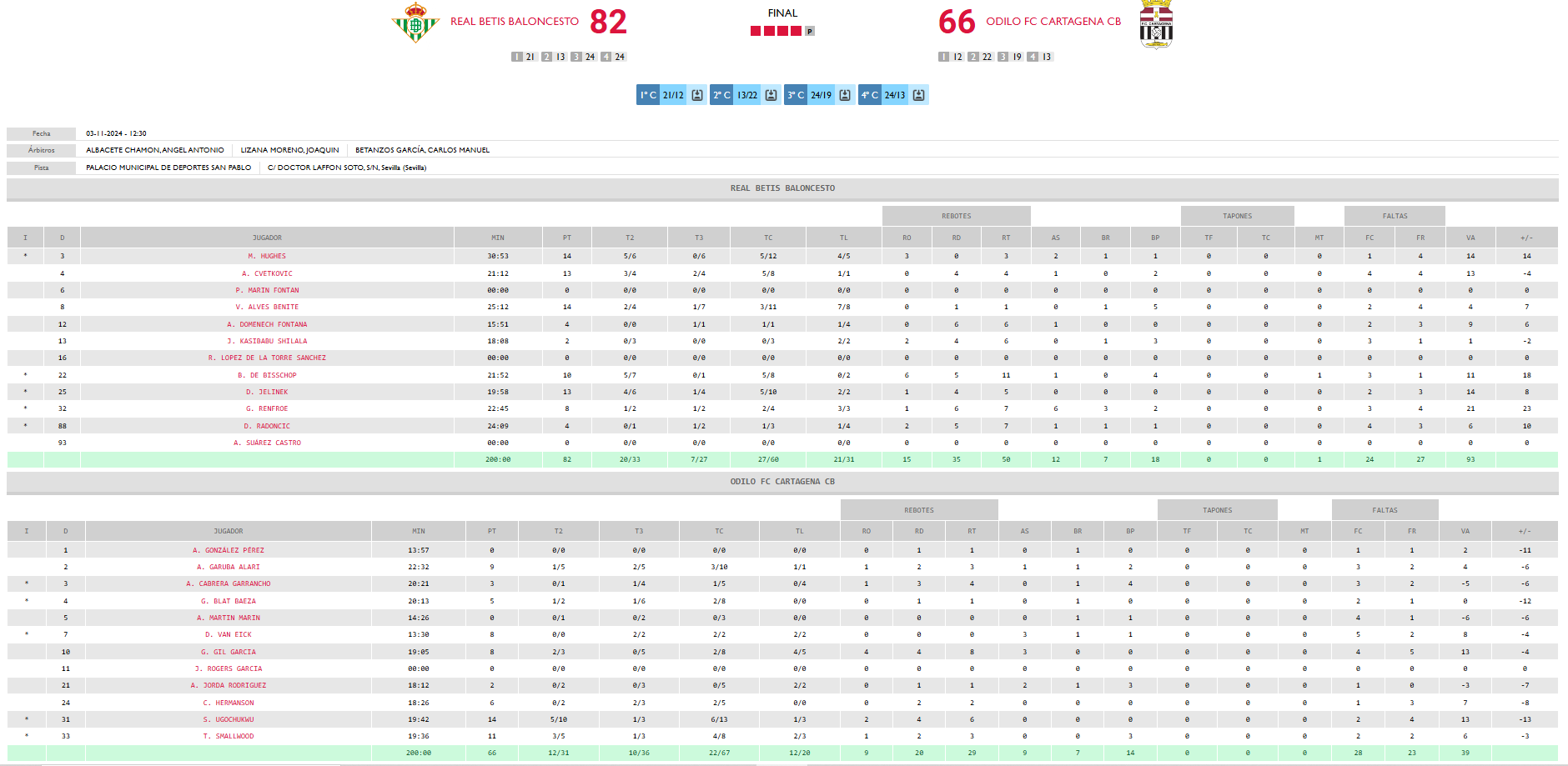Screen dimensions: 1568x766
Task: Open player J. Kasibabu Shilala
Action: coord(267,341)
